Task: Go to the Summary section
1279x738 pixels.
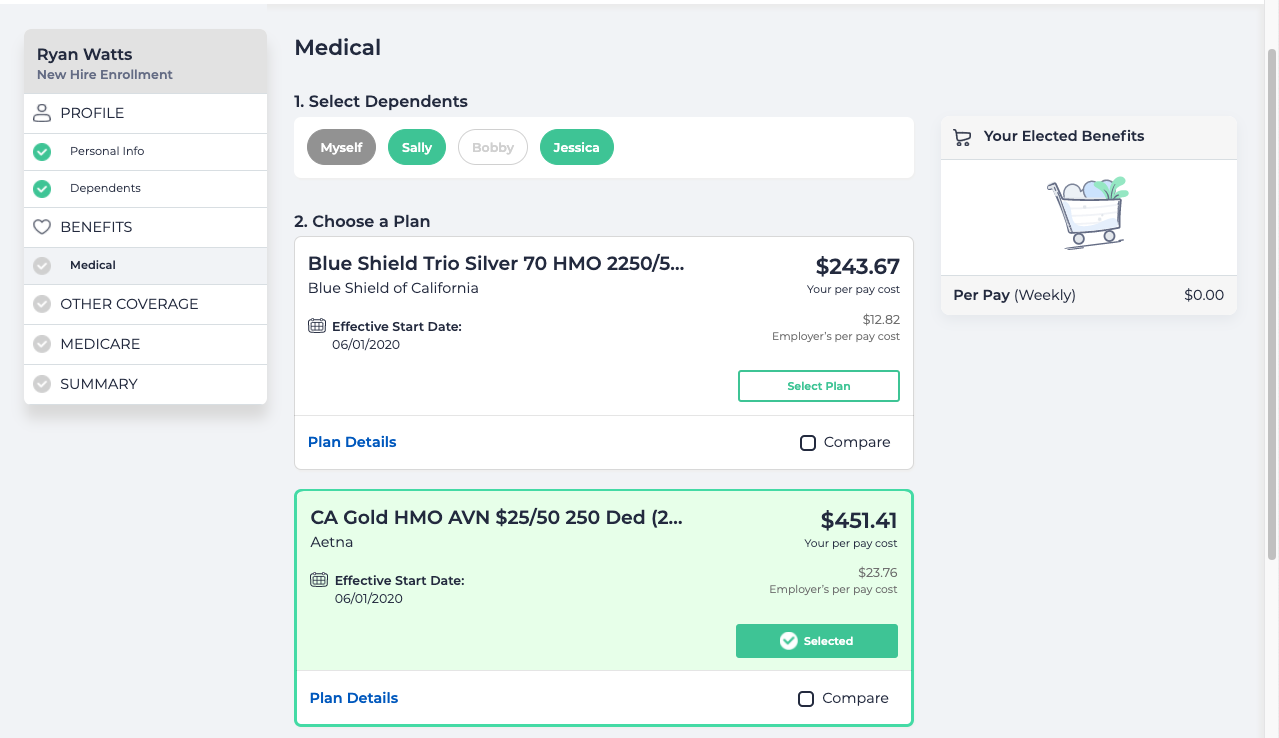Action: pos(99,384)
